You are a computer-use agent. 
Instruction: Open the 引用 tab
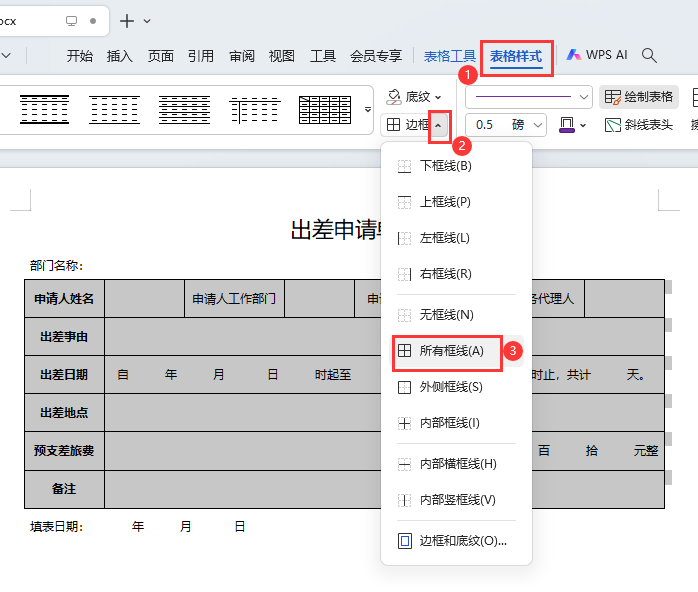click(201, 56)
